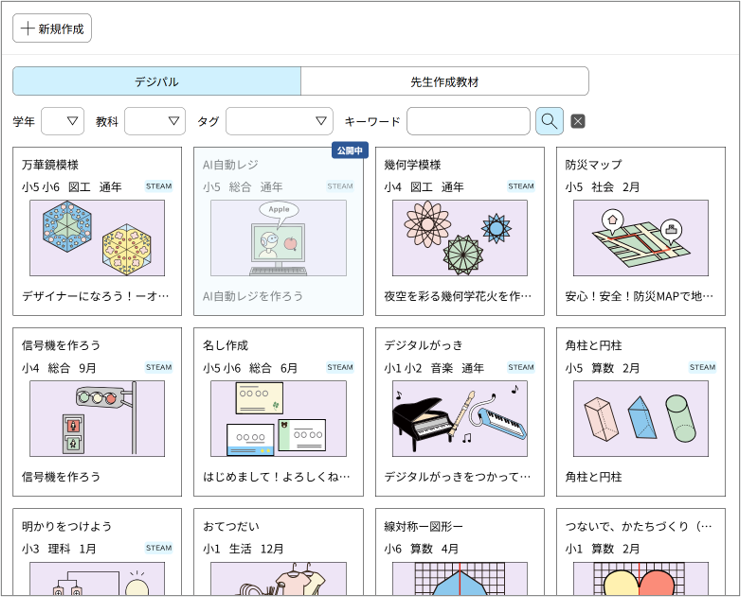Click the STEAM badge on 角柱と円柱 card

[x=702, y=367]
